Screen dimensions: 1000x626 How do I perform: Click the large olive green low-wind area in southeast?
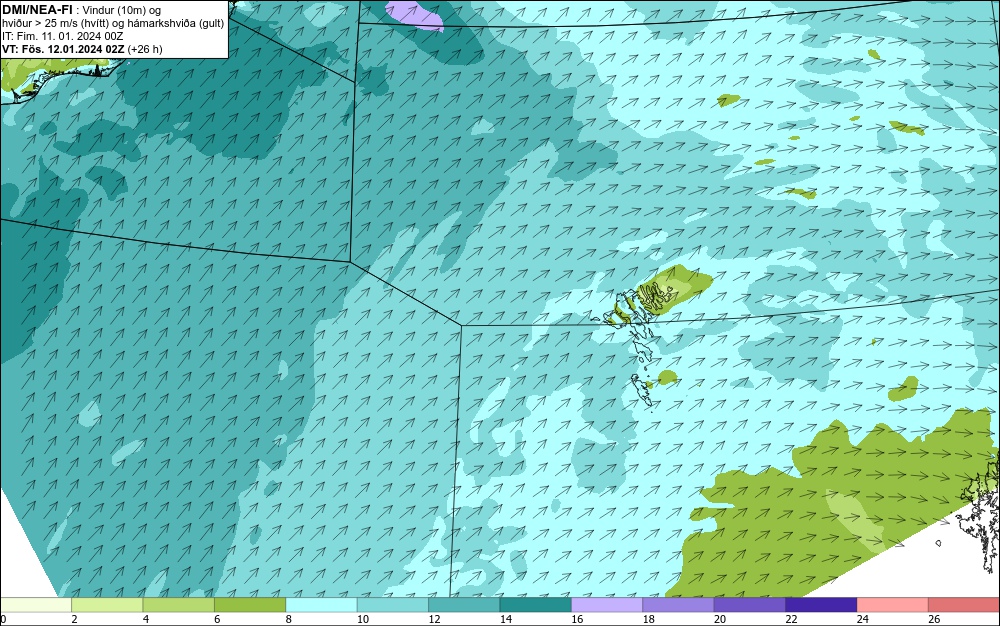(829, 504)
